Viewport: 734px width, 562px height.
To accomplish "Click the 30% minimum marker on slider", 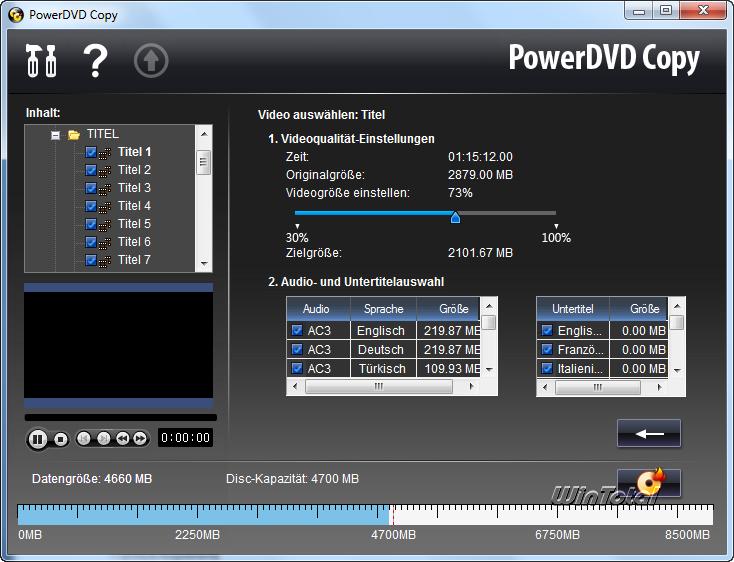I will 297,226.
